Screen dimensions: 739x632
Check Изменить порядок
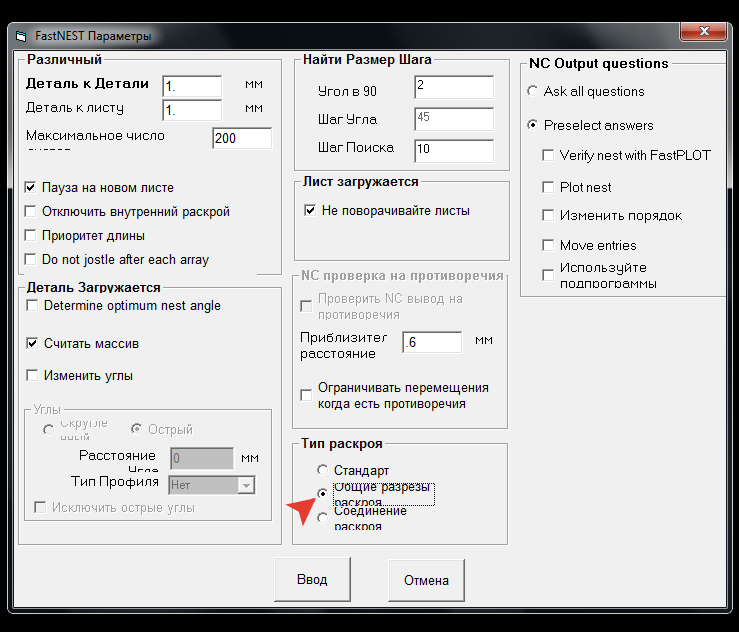pos(548,215)
